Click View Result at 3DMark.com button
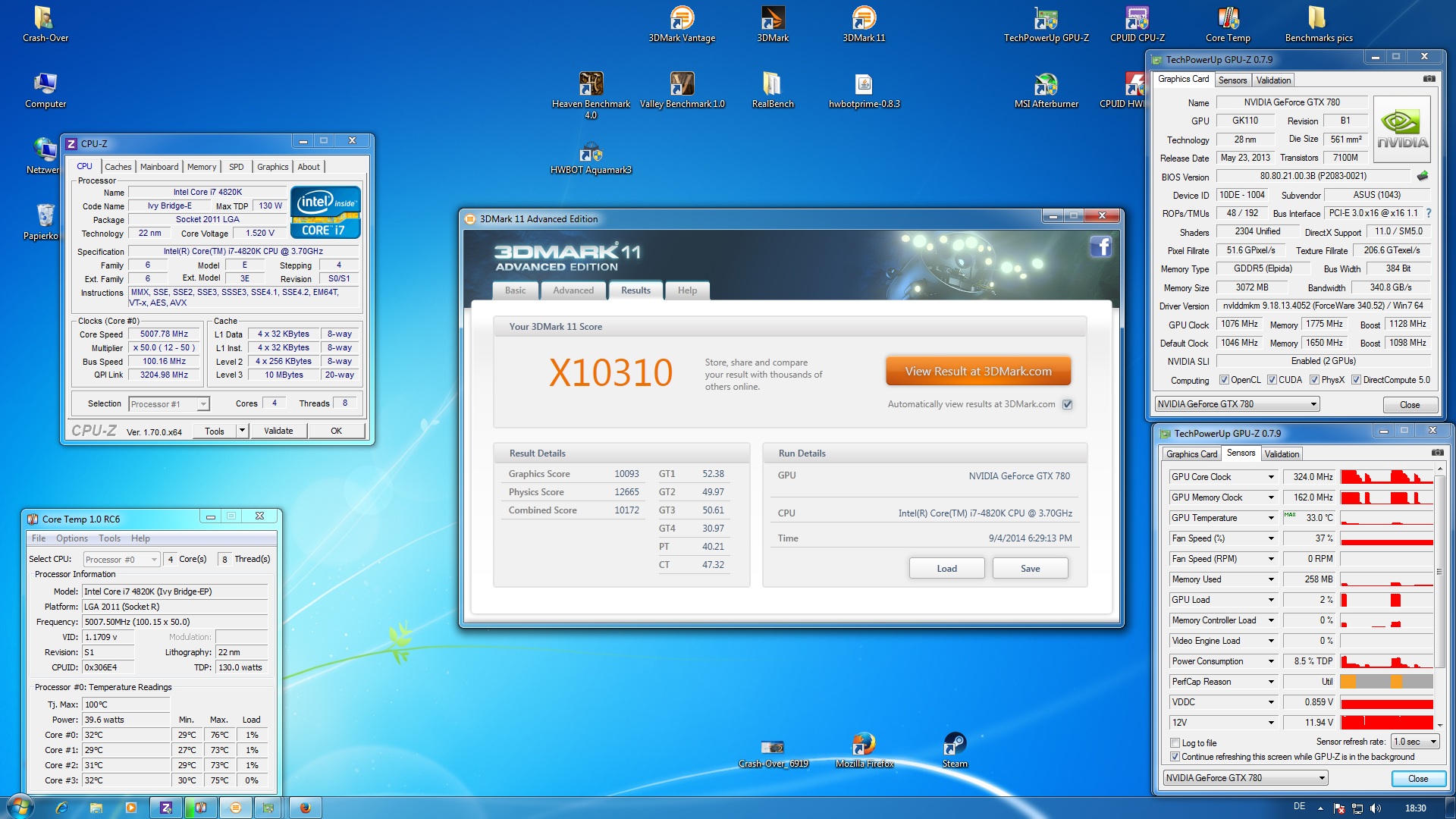This screenshot has height=819, width=1456. tap(978, 372)
